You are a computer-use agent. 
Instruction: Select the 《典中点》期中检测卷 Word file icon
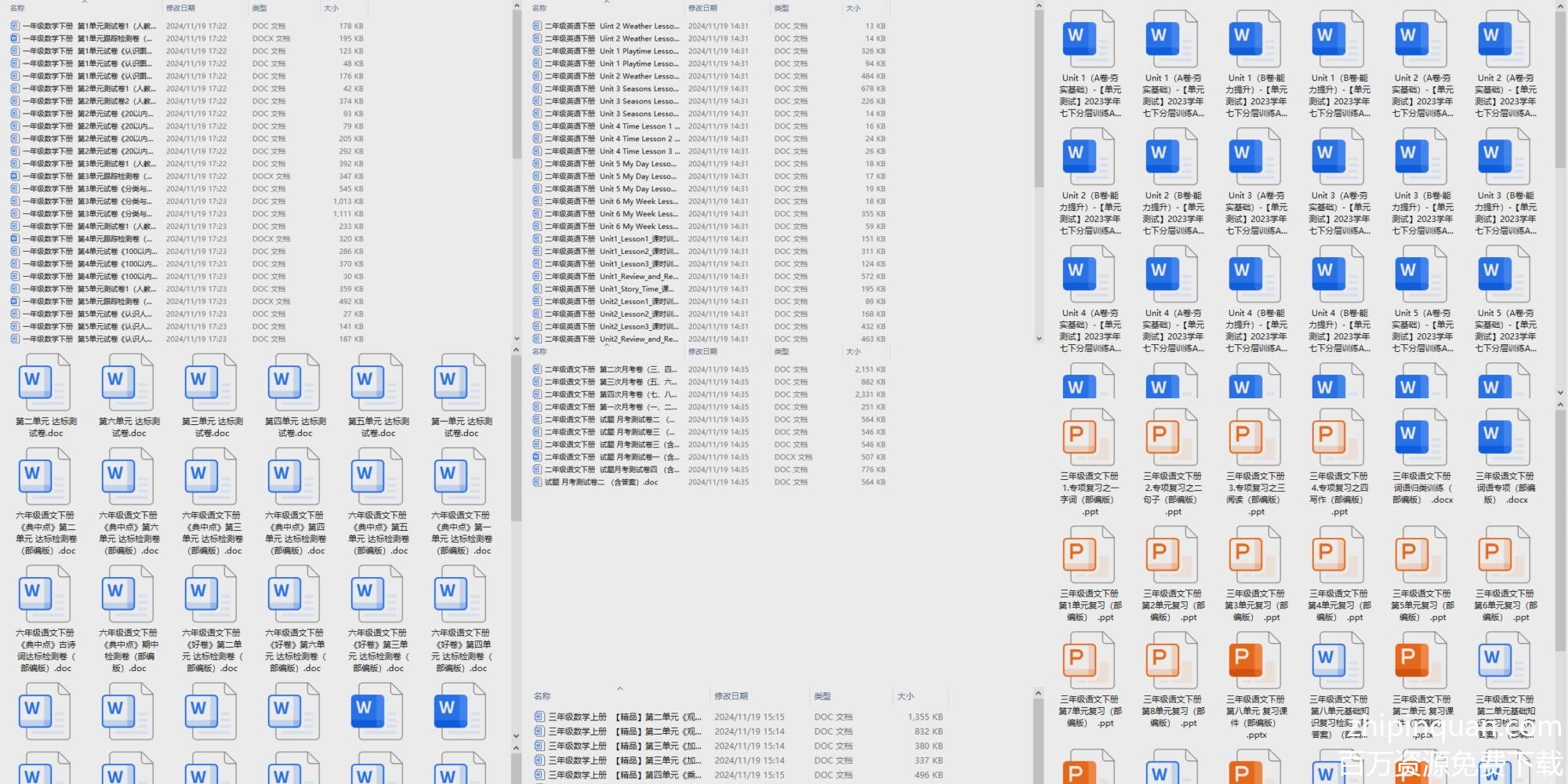pos(129,594)
